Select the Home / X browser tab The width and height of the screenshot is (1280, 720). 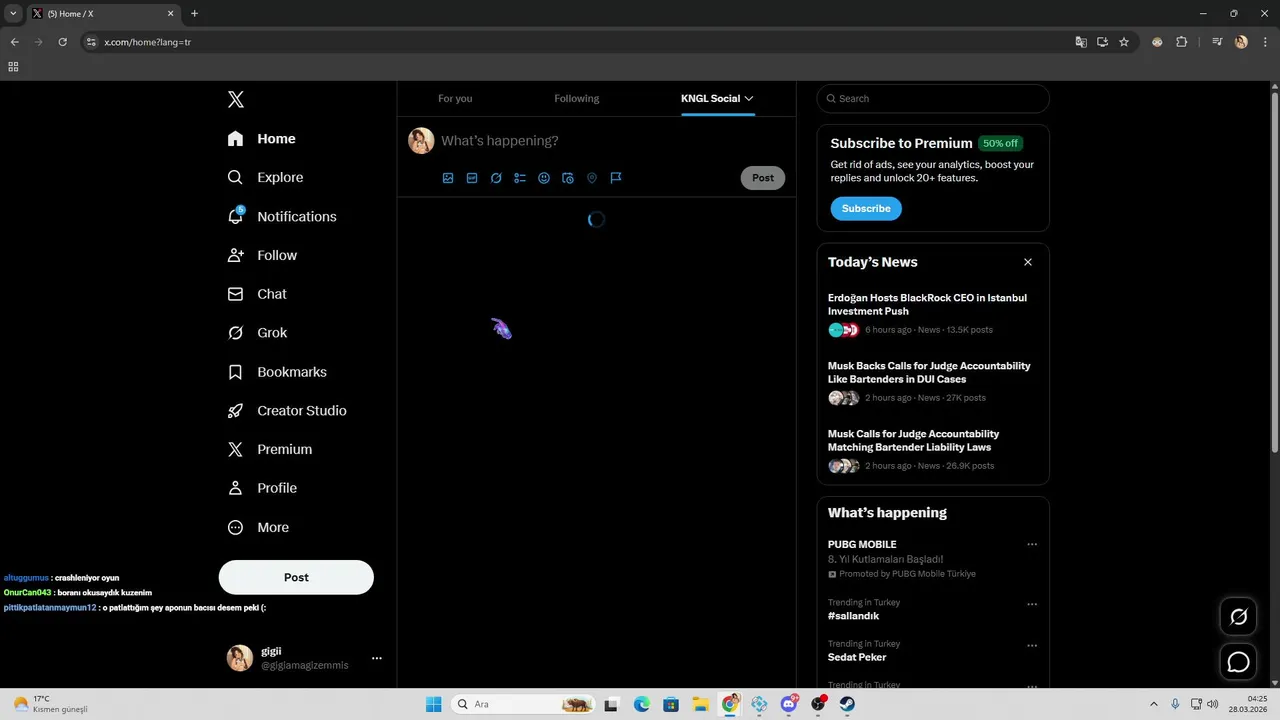click(103, 14)
